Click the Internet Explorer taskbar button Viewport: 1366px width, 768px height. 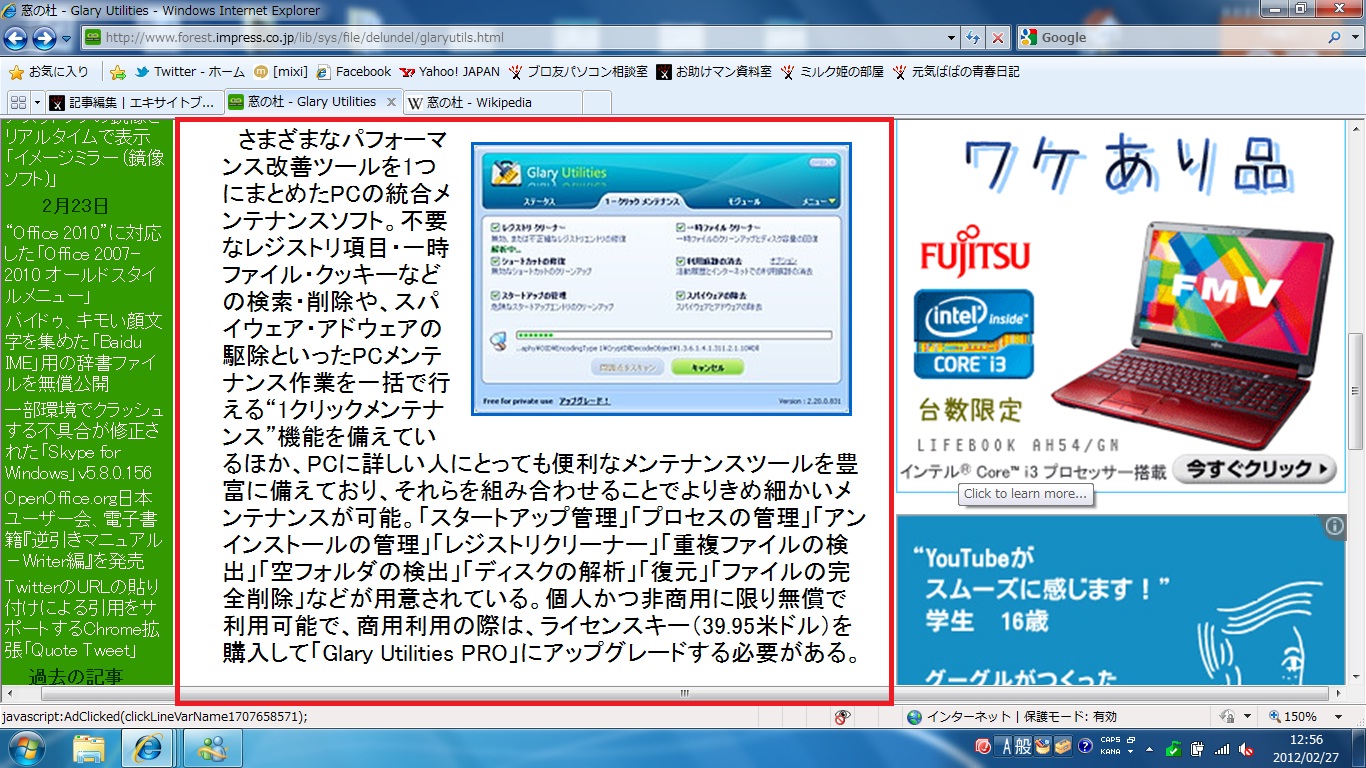pos(147,748)
